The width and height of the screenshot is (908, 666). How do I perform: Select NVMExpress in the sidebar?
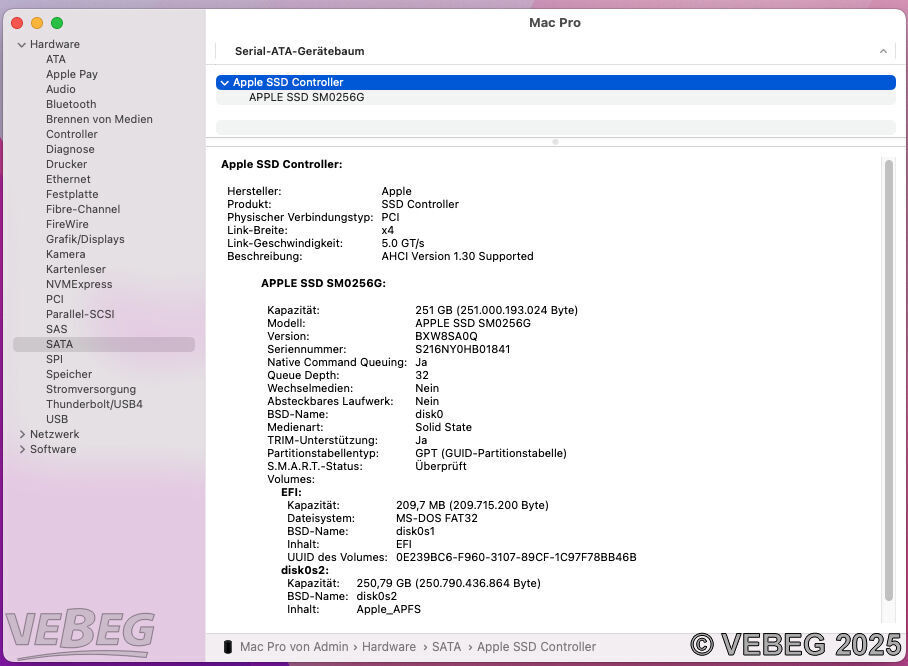79,284
